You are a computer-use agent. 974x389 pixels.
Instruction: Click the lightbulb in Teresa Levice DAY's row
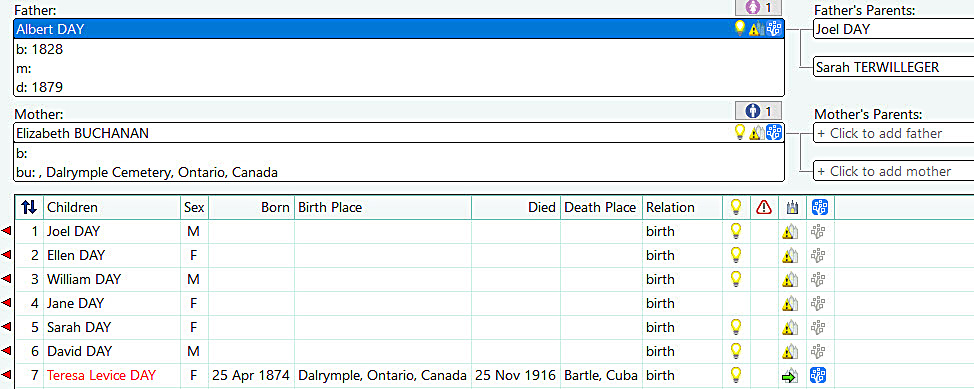tap(736, 375)
